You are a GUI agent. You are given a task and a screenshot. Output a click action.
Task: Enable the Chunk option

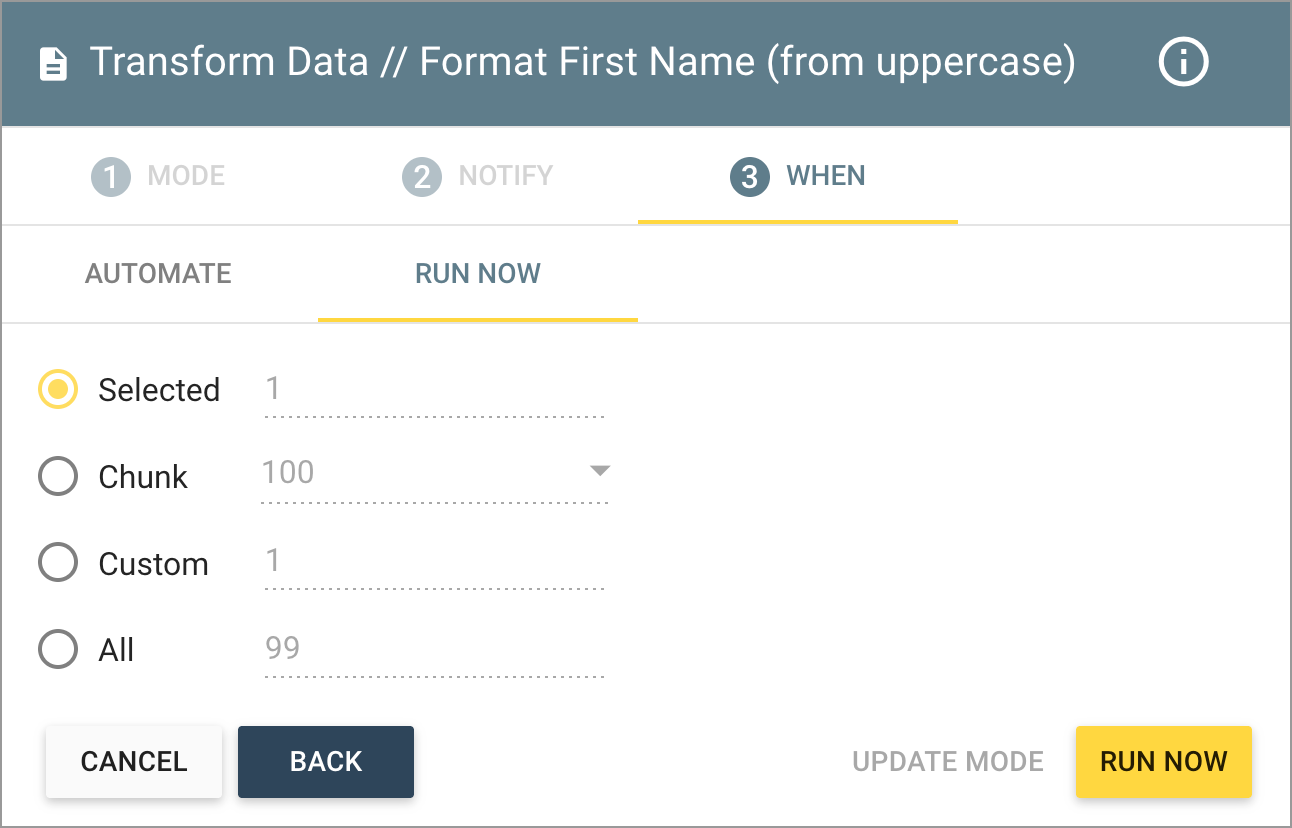(x=57, y=476)
